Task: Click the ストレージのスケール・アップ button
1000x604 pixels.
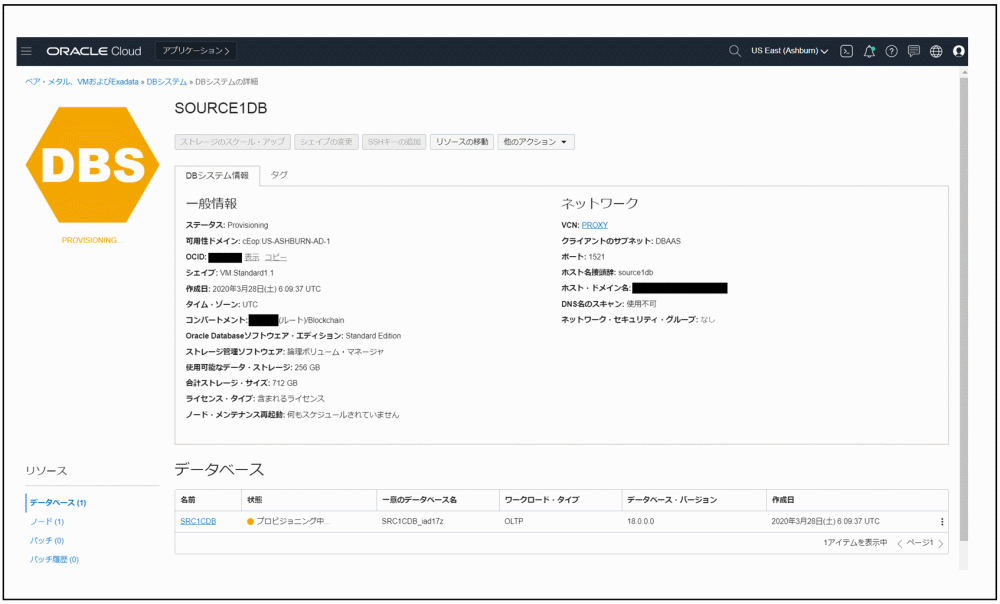Action: pos(233,142)
